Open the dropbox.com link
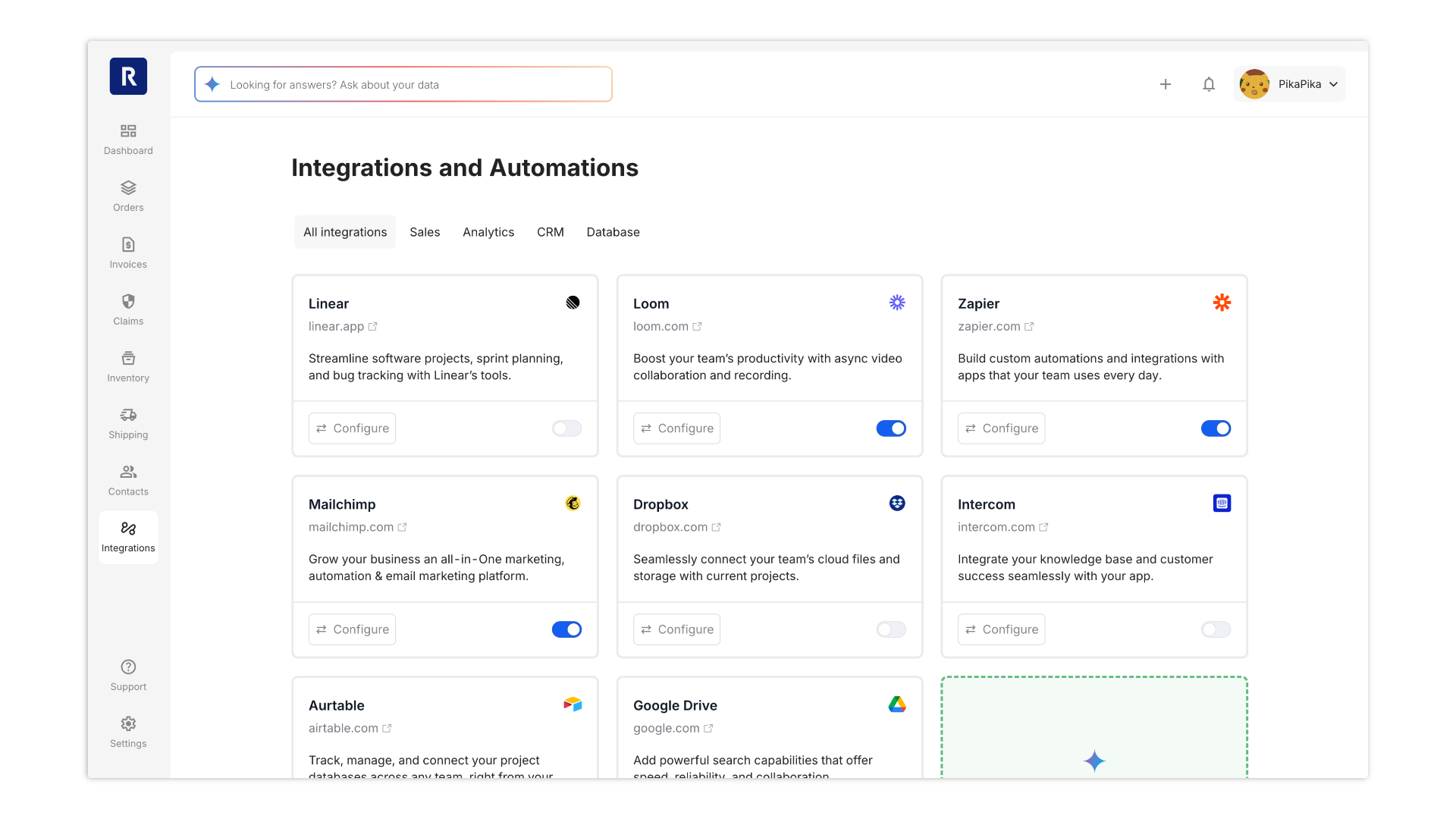 677,527
